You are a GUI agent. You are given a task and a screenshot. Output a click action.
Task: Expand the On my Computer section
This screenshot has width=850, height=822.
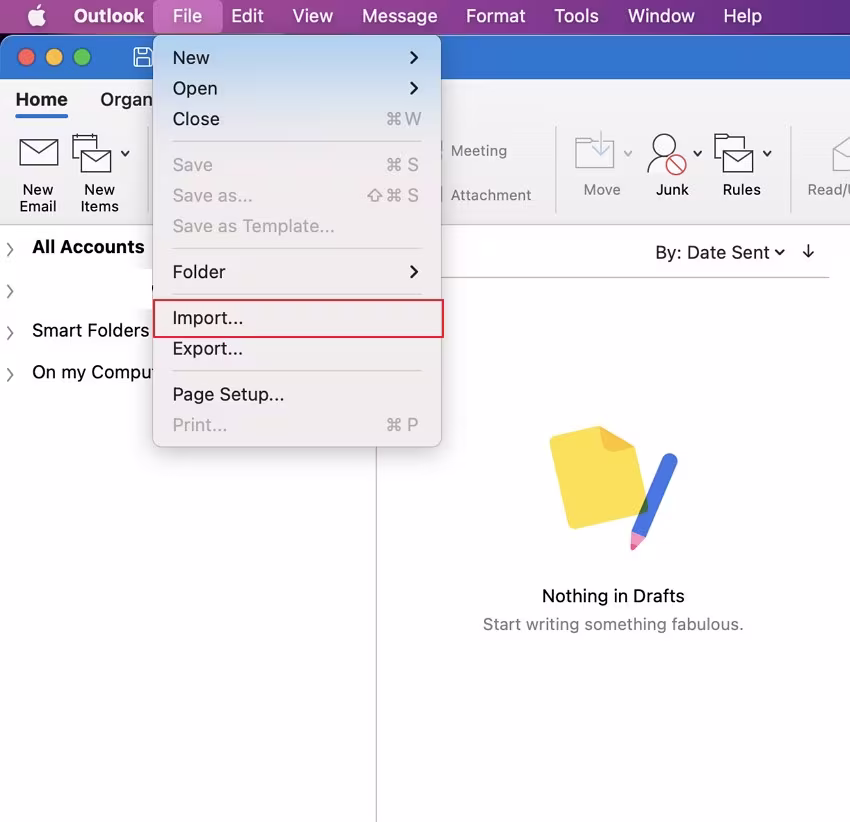coord(10,374)
